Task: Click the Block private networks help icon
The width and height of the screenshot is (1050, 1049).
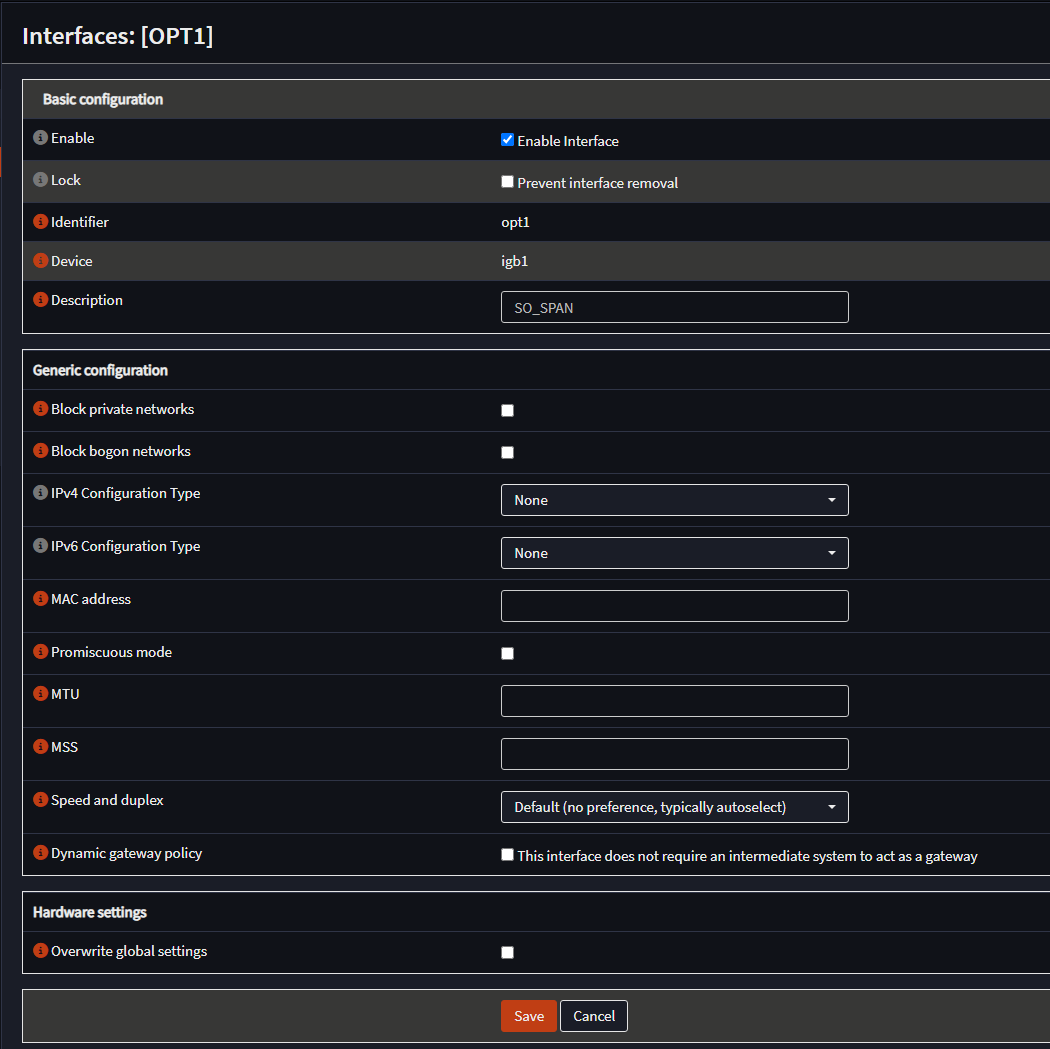Action: tap(40, 408)
